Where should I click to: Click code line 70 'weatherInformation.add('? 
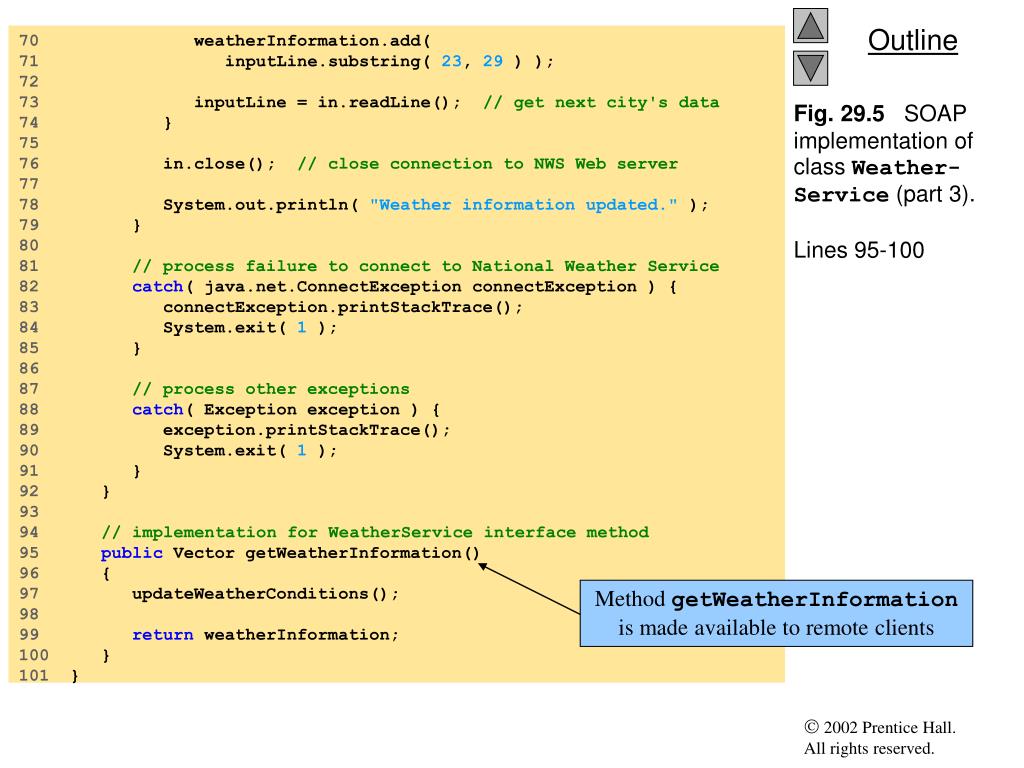pyautogui.click(x=312, y=40)
